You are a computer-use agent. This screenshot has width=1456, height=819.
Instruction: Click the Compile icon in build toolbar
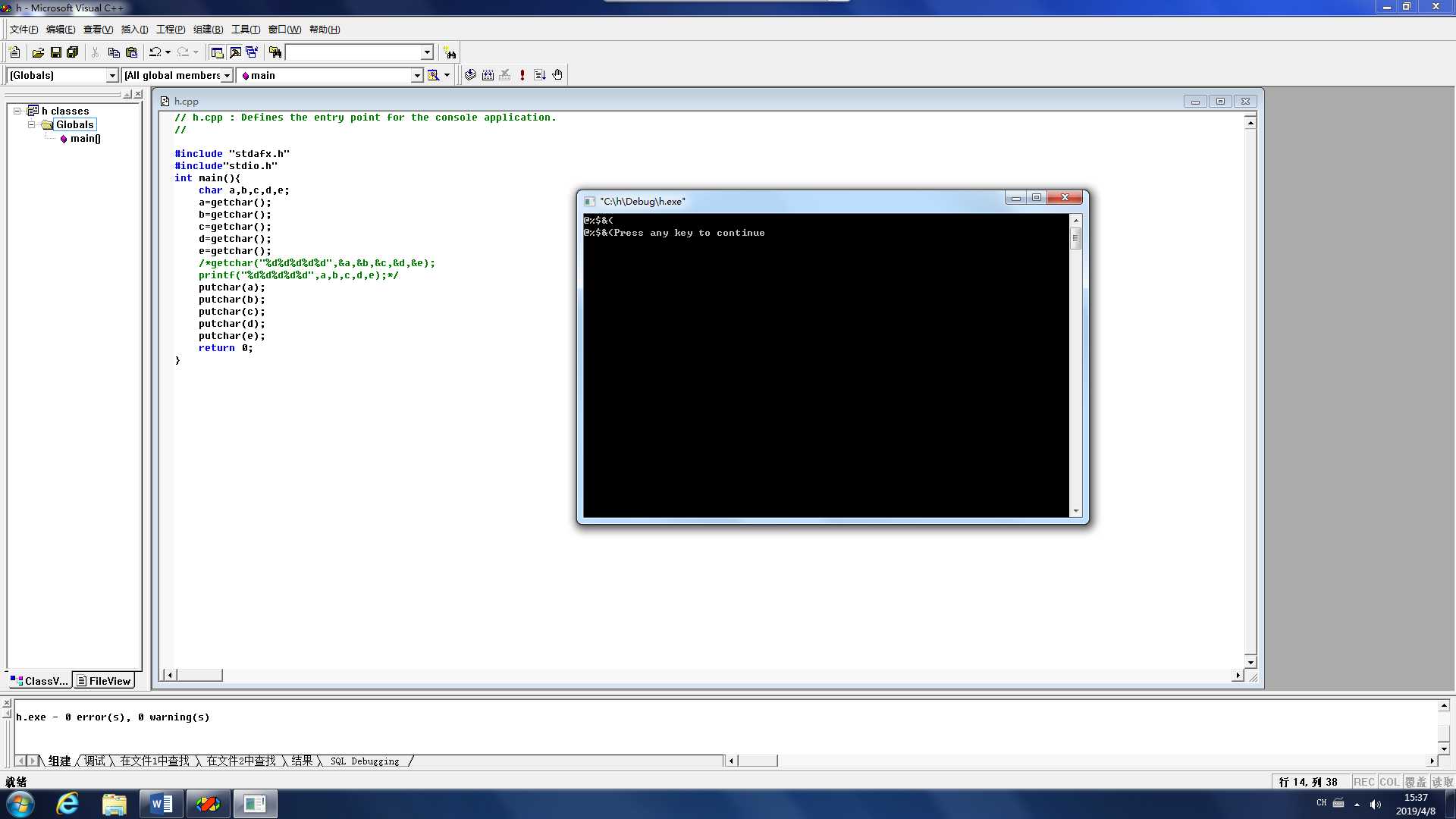470,75
